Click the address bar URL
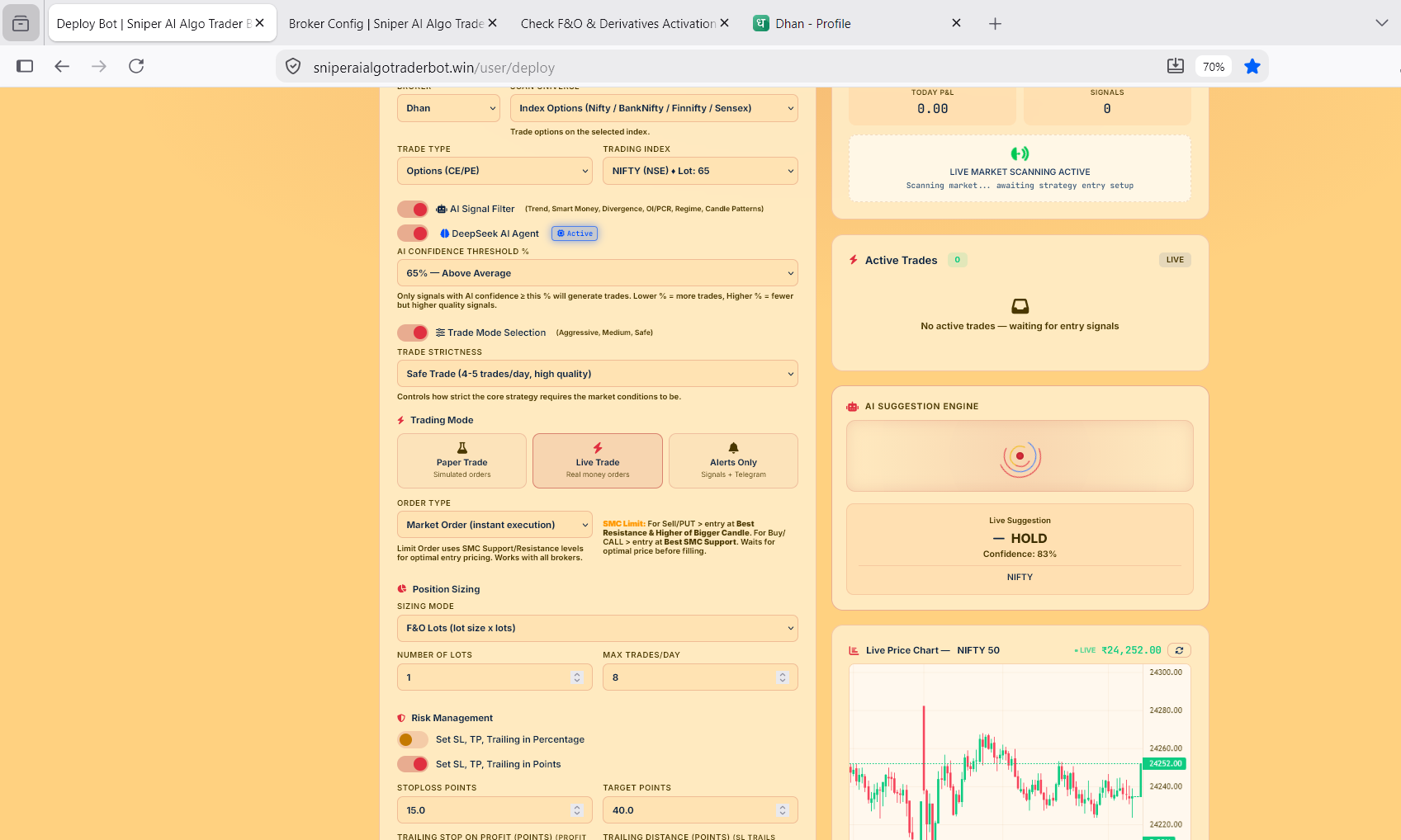This screenshot has height=840, width=1401. (x=433, y=68)
